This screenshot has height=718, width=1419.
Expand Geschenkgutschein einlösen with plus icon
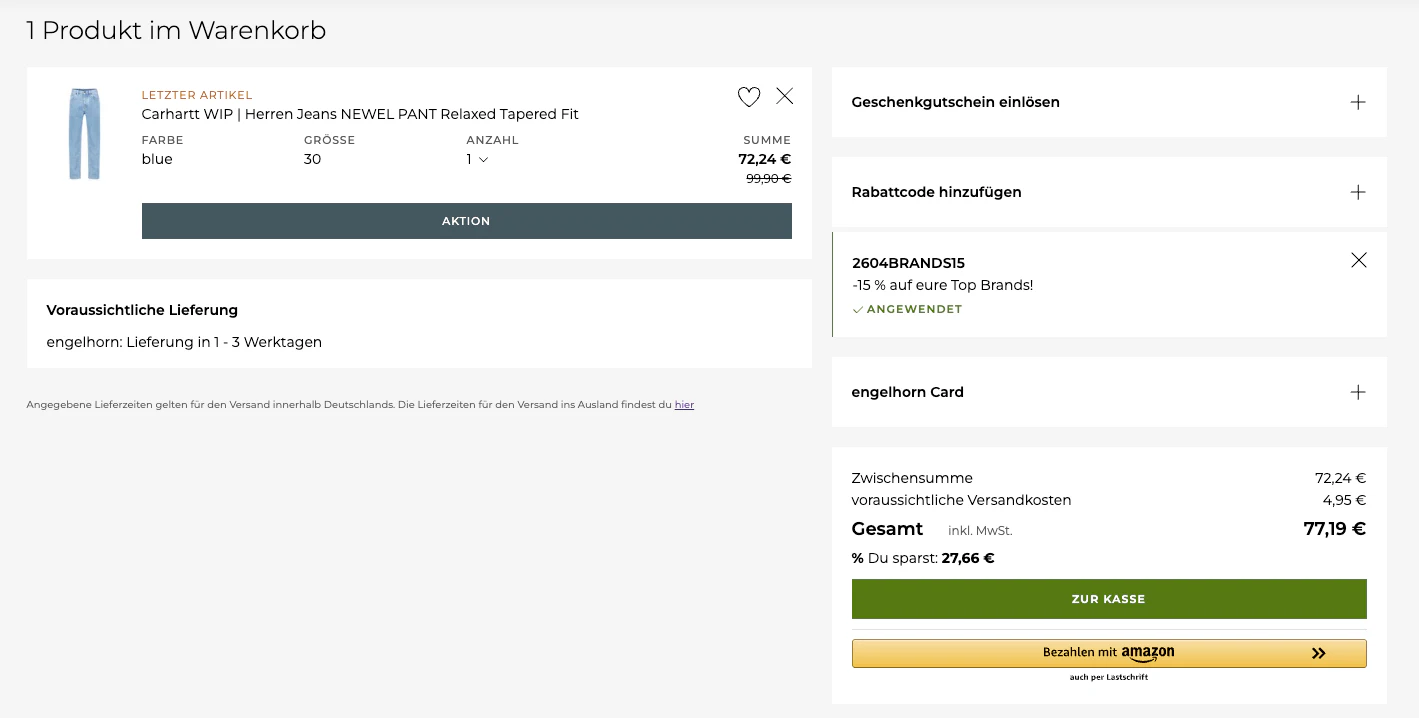click(x=1358, y=102)
